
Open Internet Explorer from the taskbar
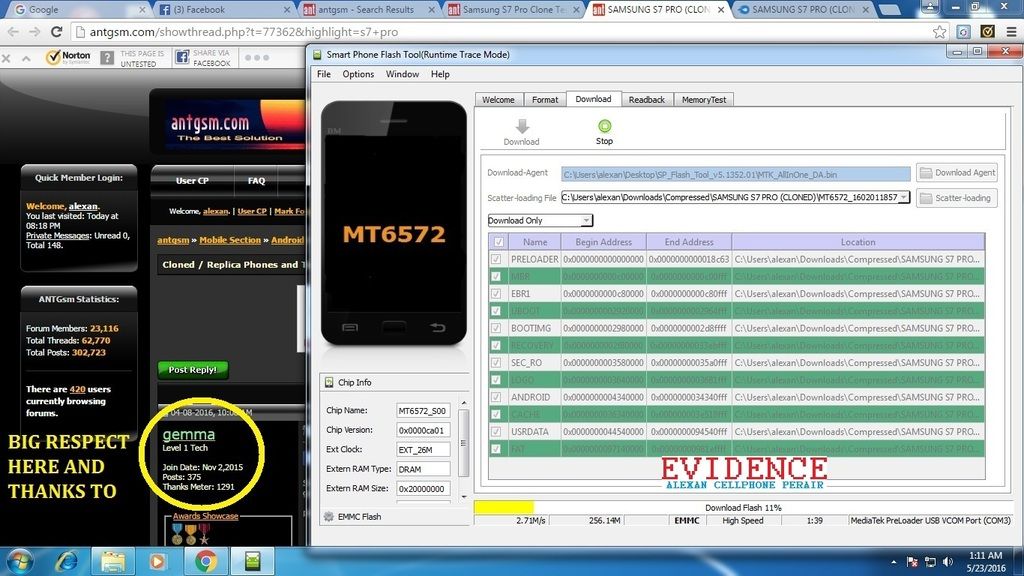coord(67,561)
